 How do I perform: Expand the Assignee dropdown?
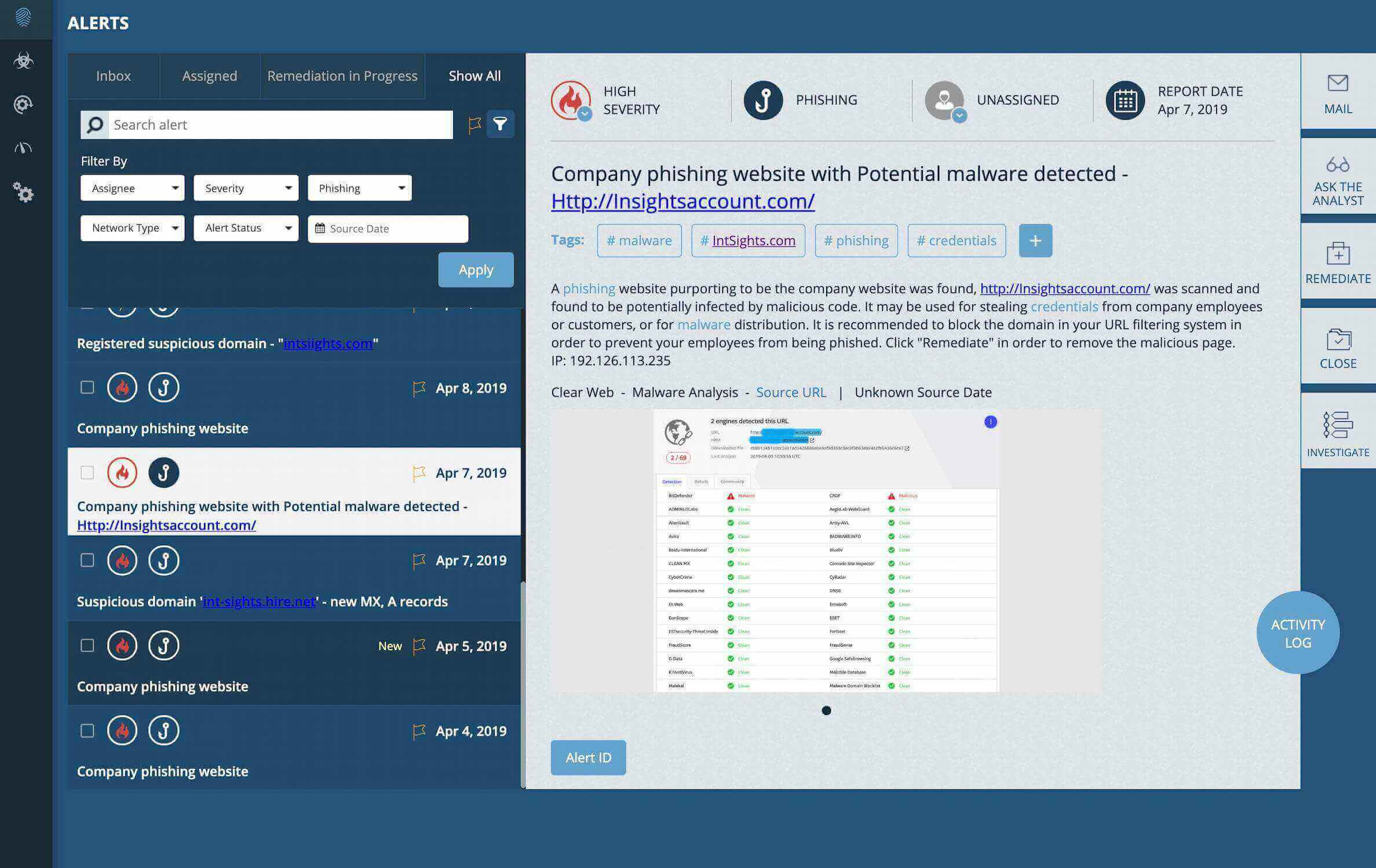pyautogui.click(x=132, y=188)
